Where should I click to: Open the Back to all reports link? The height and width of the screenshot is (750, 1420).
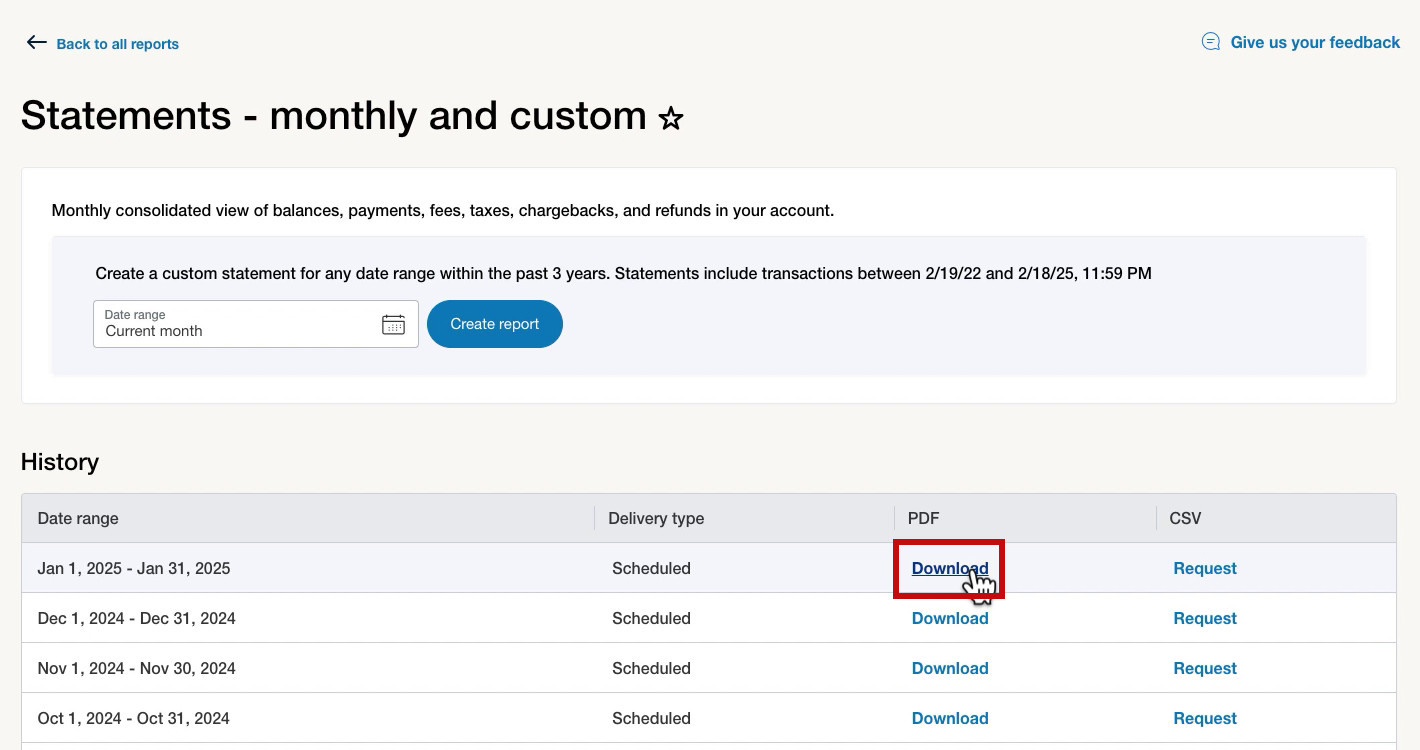click(117, 44)
